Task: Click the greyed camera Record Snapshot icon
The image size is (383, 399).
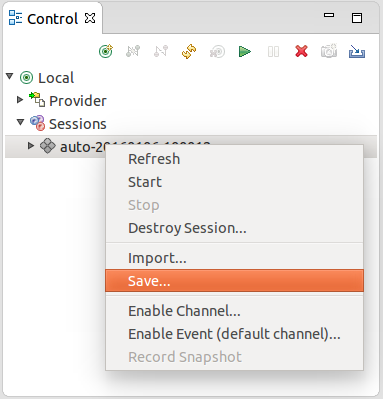Action: [x=329, y=51]
